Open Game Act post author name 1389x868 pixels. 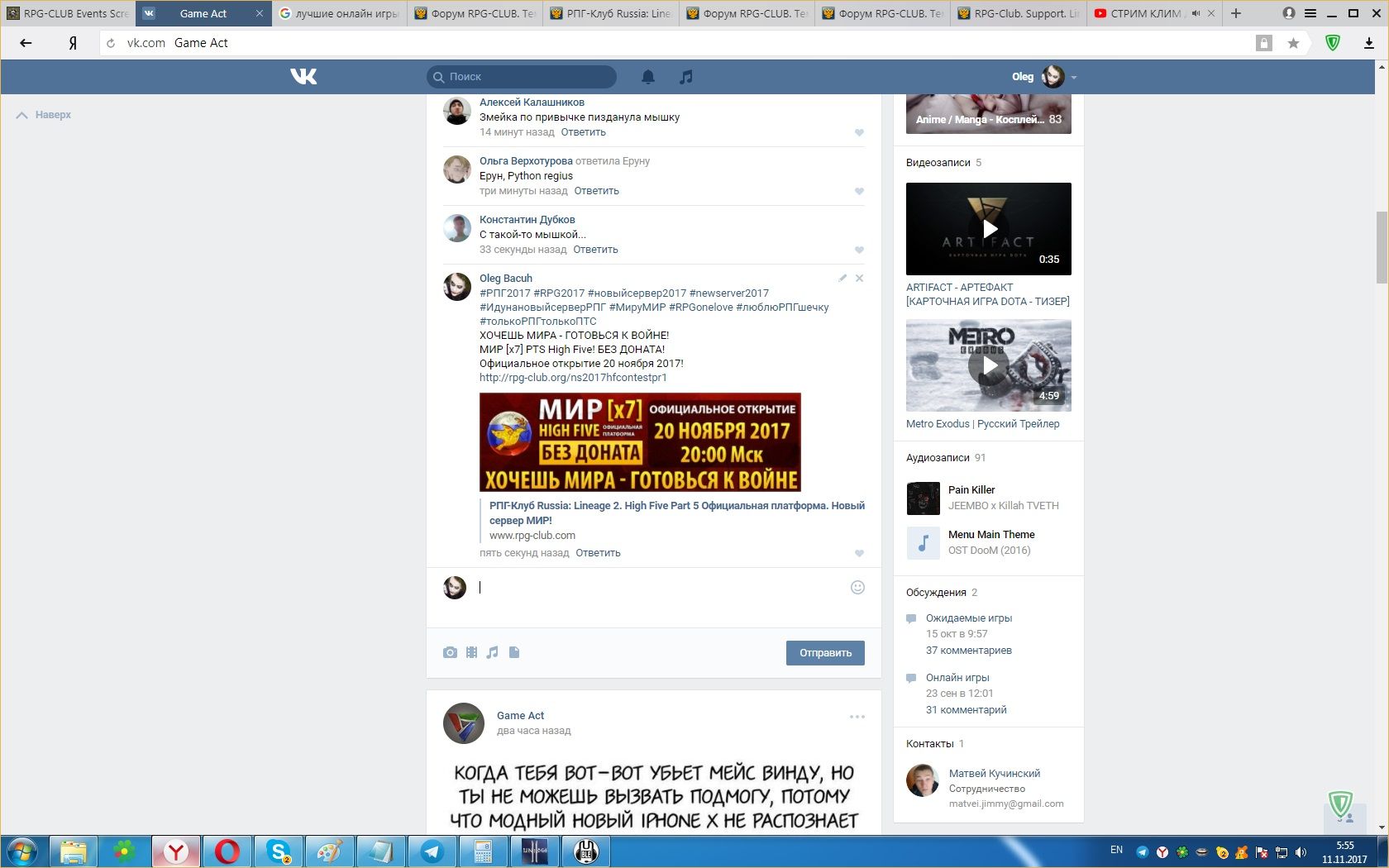pos(520,716)
